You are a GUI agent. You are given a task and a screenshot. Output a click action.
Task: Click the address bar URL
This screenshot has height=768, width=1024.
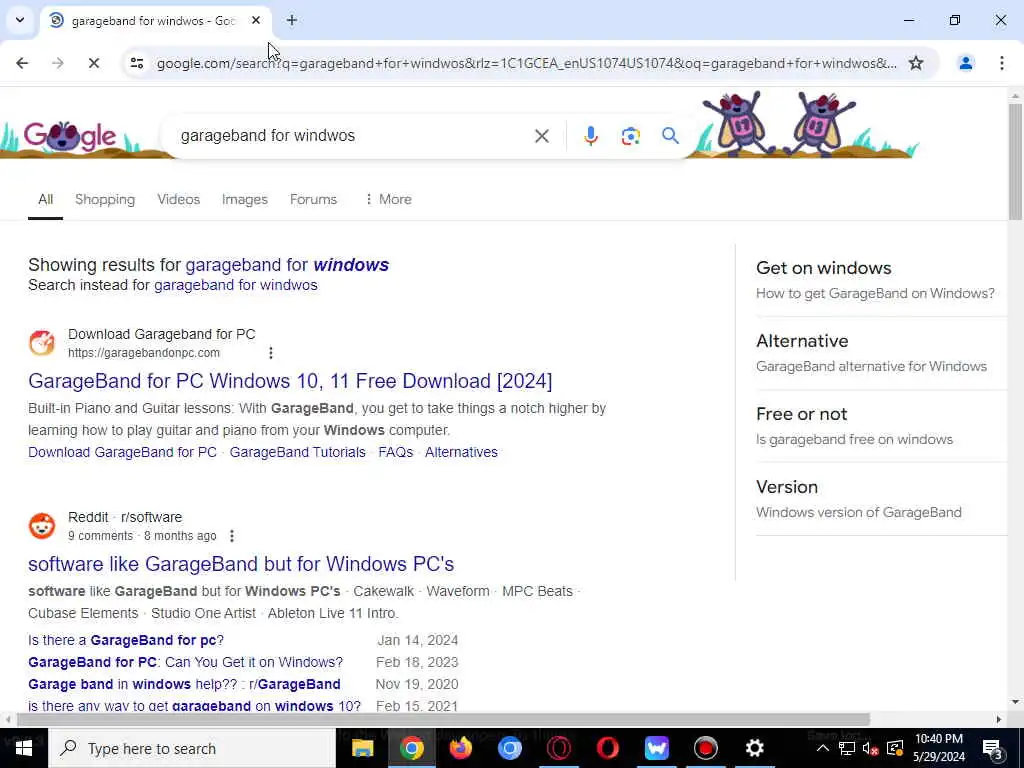click(526, 63)
